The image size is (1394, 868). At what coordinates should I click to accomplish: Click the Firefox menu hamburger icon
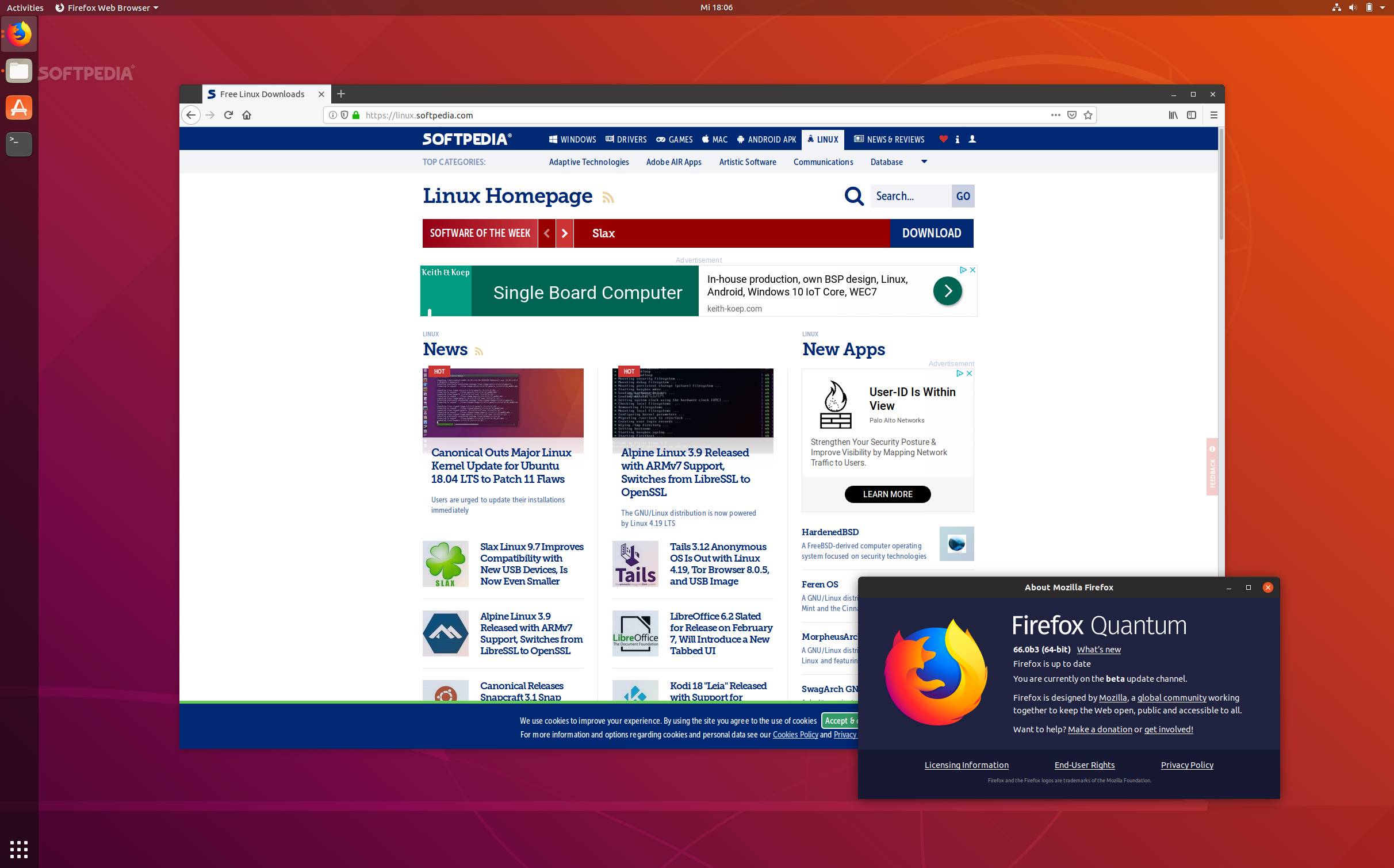(x=1213, y=115)
